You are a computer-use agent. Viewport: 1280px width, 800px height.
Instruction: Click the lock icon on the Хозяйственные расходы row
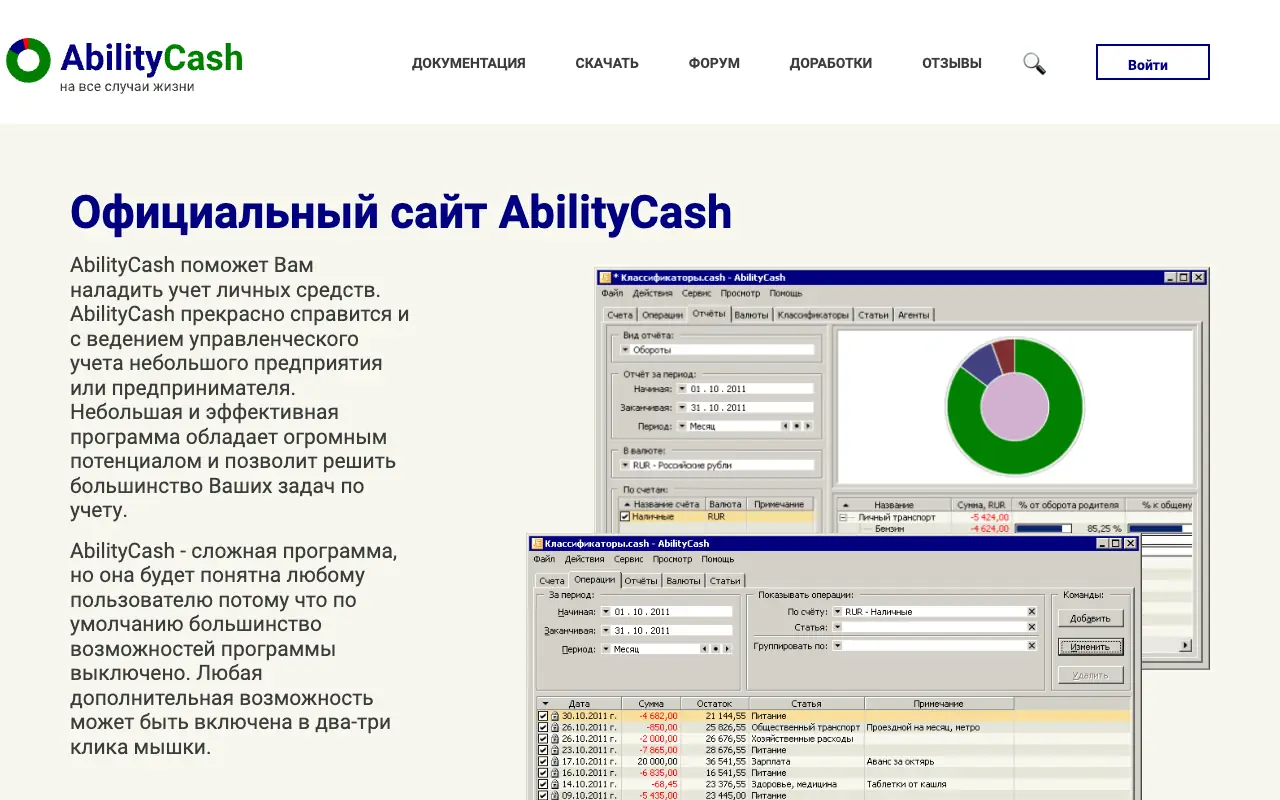[555, 738]
